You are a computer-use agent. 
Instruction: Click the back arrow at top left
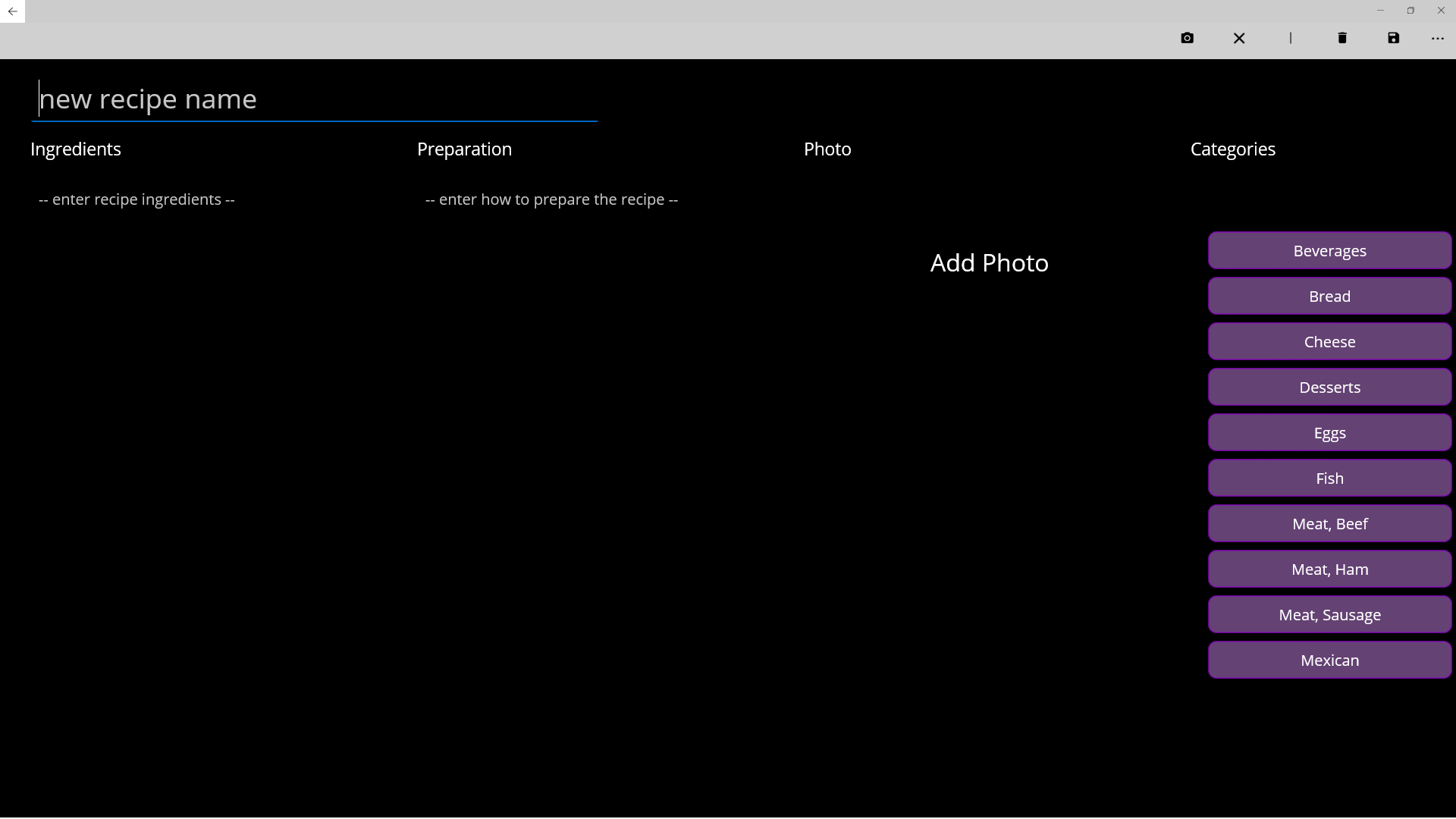[12, 11]
